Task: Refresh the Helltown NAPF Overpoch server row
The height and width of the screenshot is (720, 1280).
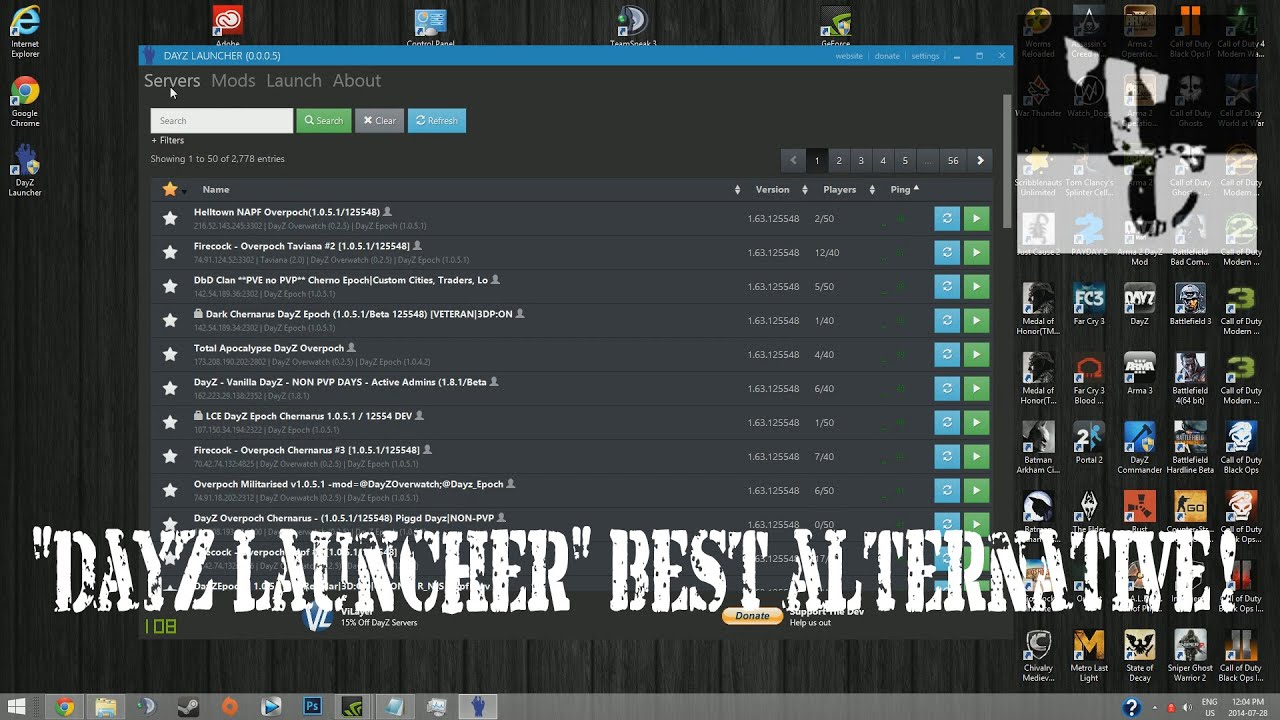Action: point(947,218)
